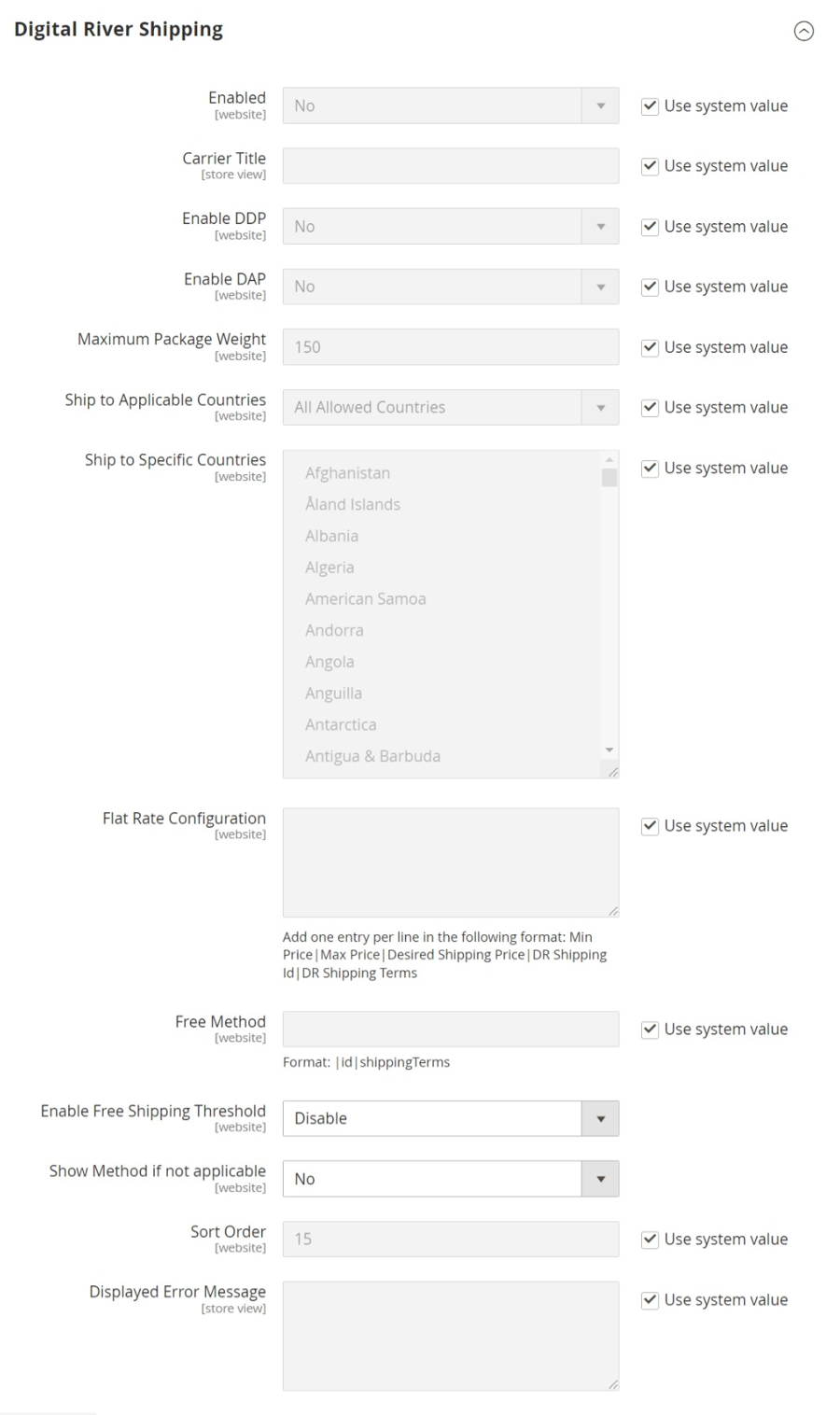This screenshot has height=1415, width=840.
Task: Select American Samoa in the countries list
Action: point(366,599)
